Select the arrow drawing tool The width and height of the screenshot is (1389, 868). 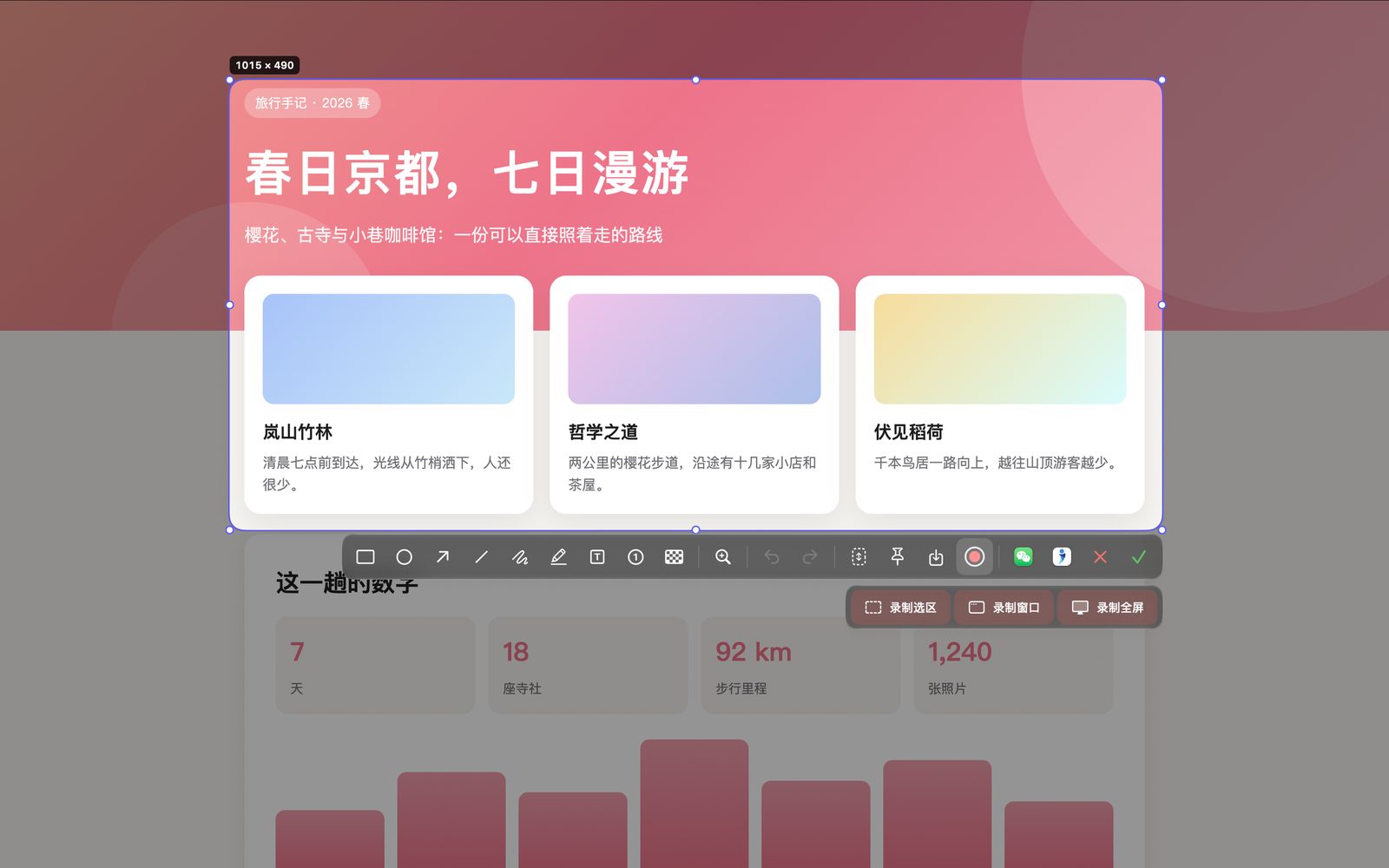[443, 557]
